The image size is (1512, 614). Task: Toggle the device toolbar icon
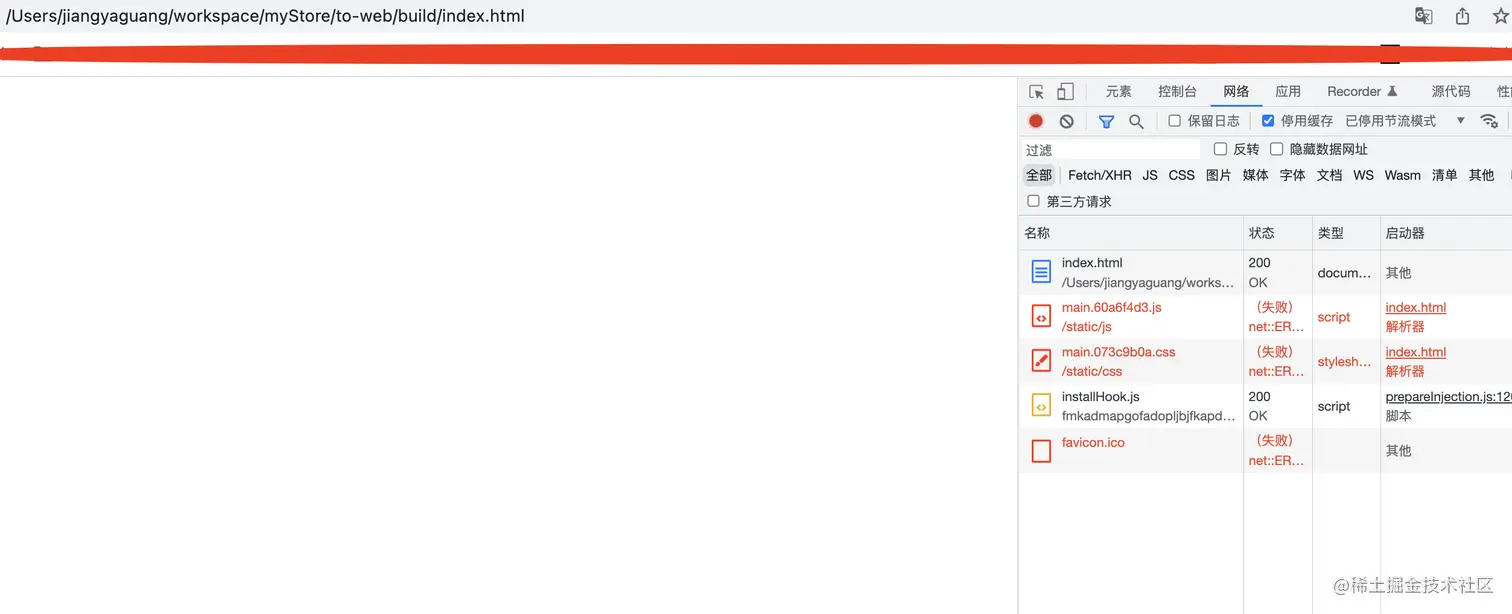coord(1065,91)
